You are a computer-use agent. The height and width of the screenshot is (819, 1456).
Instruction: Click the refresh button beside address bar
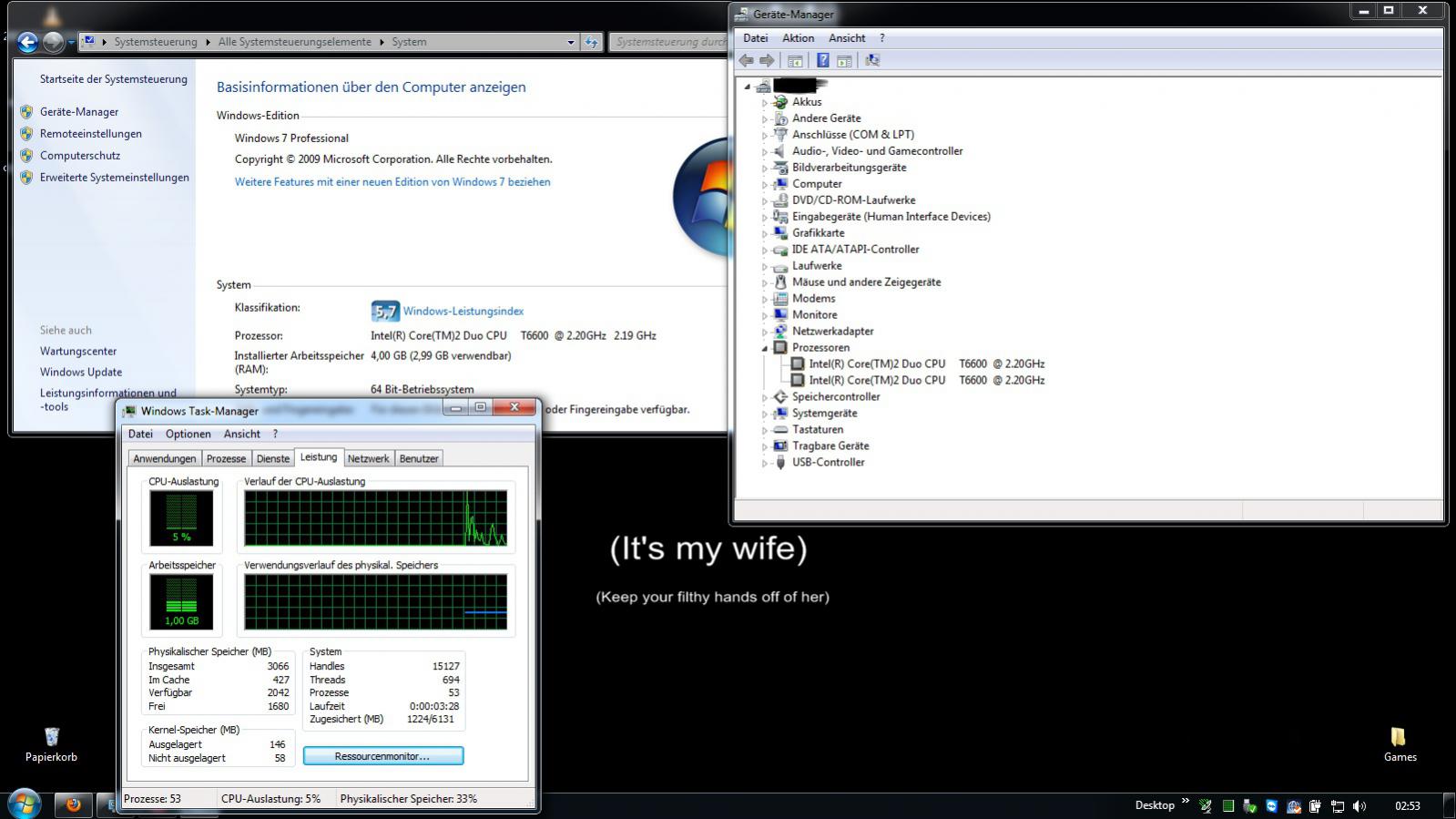point(592,42)
